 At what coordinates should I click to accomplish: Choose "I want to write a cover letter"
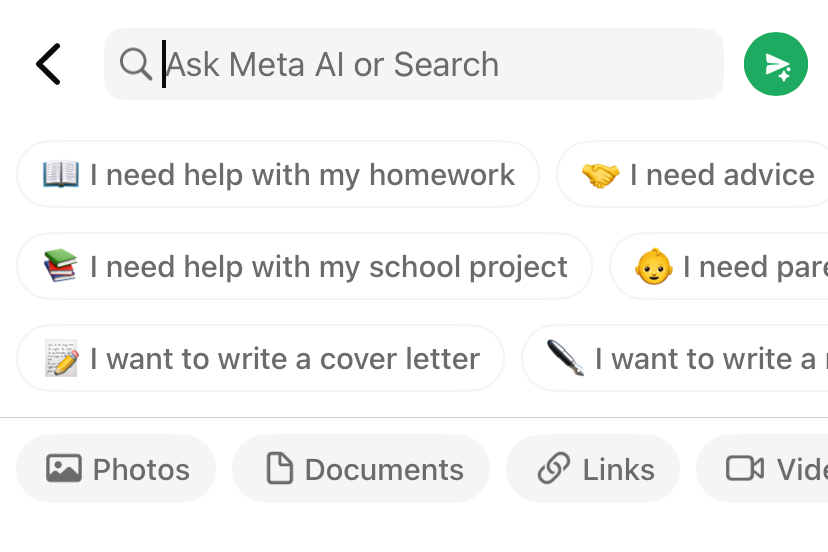tap(284, 359)
